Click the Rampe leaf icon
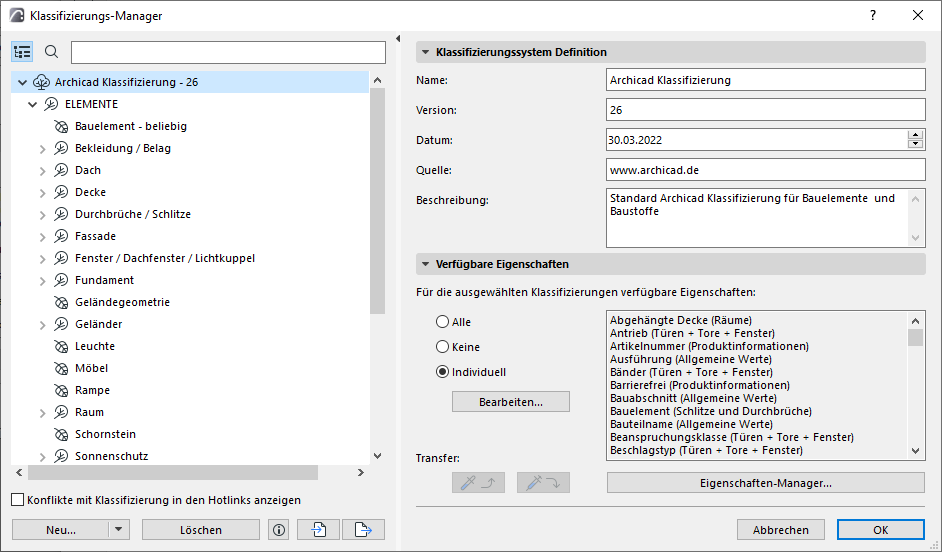Viewport: 942px width, 552px height. point(61,390)
